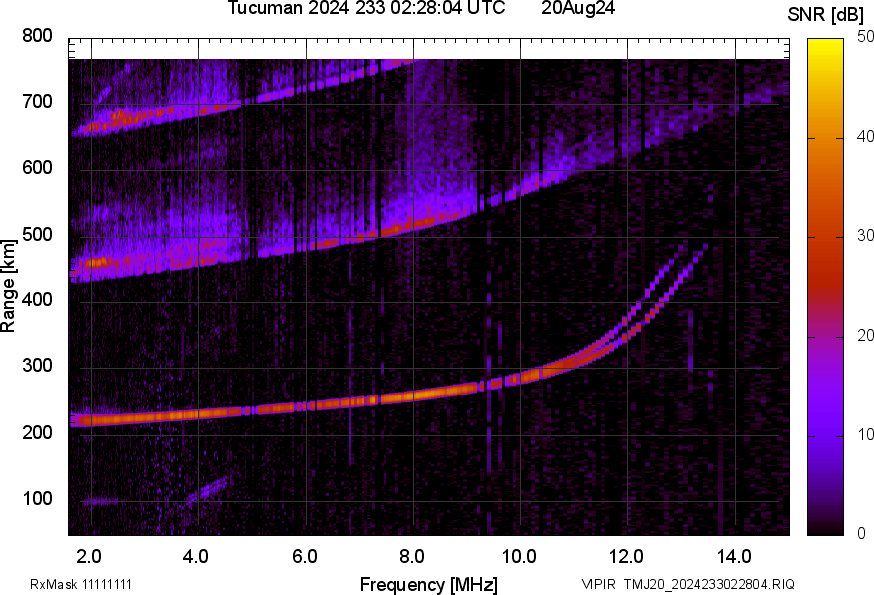Click the colorbar tick label '40'
874x595 pixels.
tap(865, 136)
